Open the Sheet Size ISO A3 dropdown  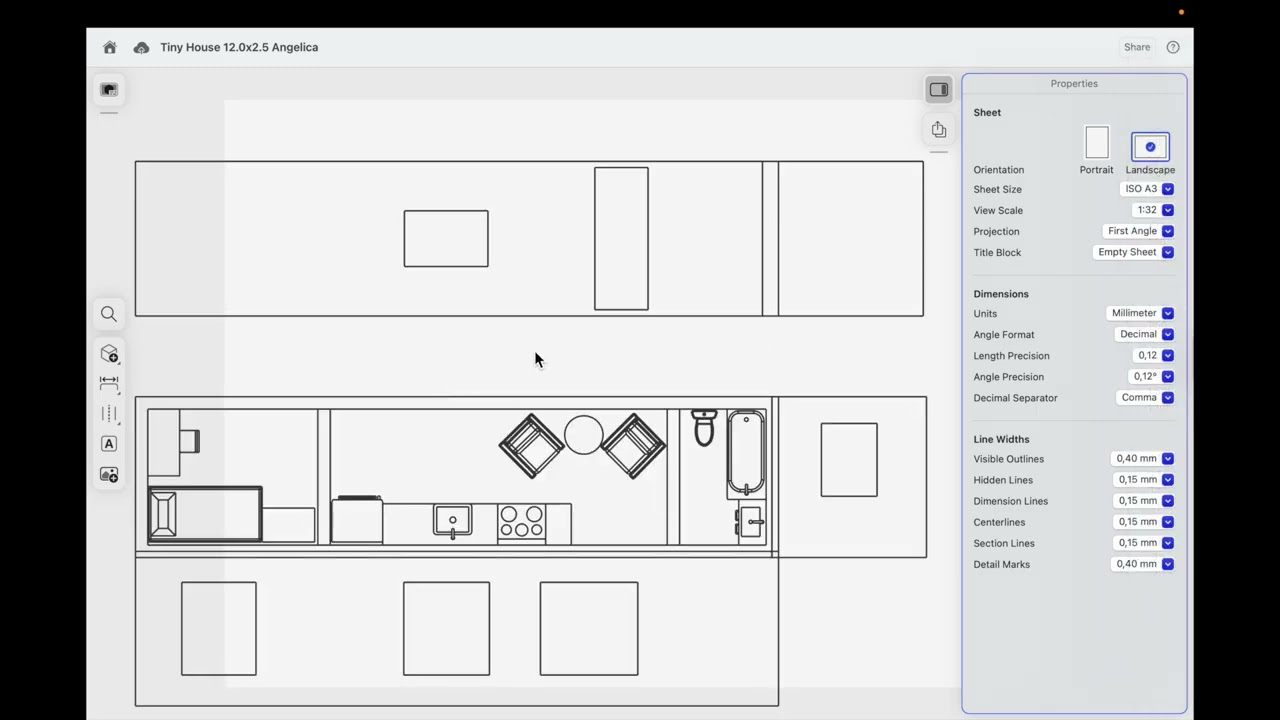[x=1147, y=189]
